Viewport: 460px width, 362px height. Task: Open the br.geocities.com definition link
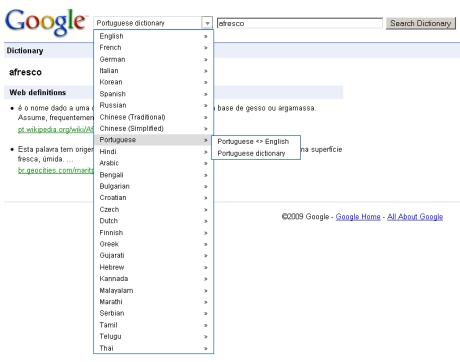pyautogui.click(x=56, y=170)
